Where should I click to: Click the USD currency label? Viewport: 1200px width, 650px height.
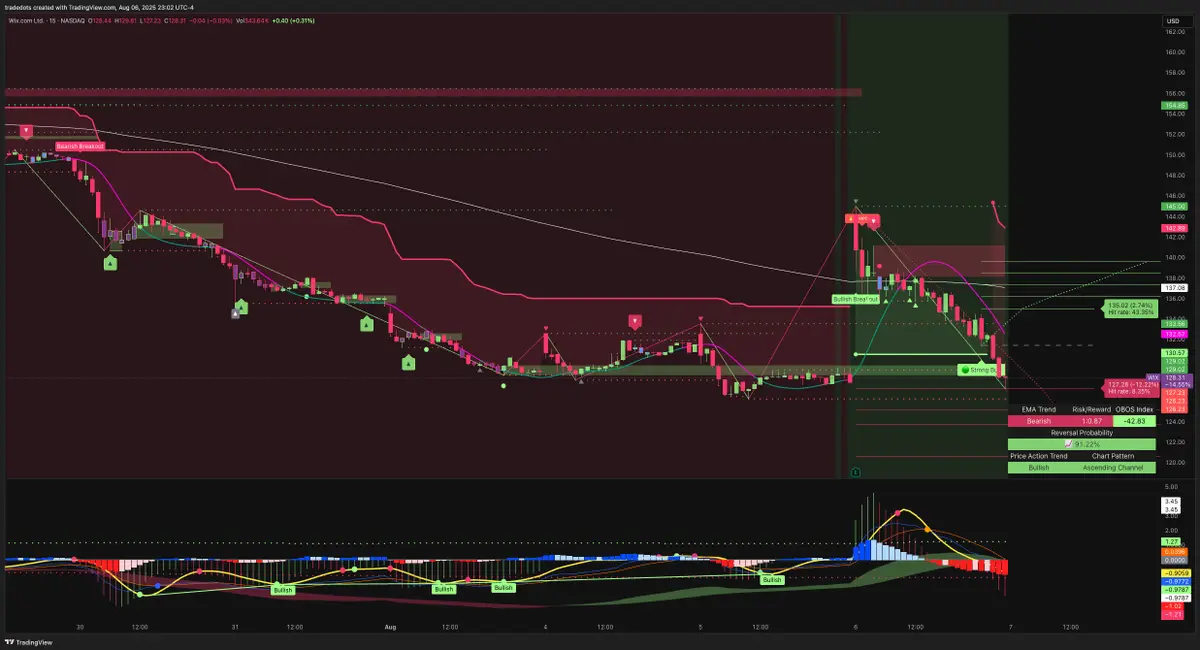[1172, 21]
